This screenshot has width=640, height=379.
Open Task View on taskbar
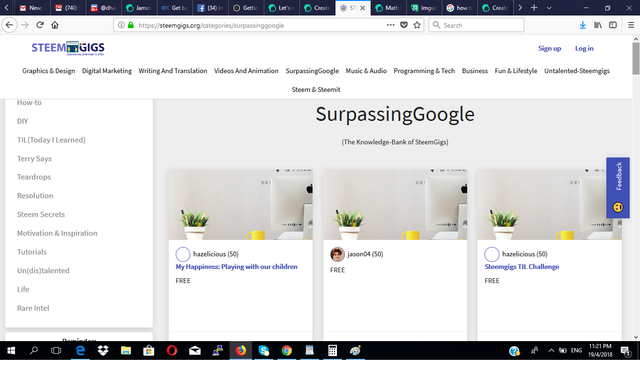[56, 350]
